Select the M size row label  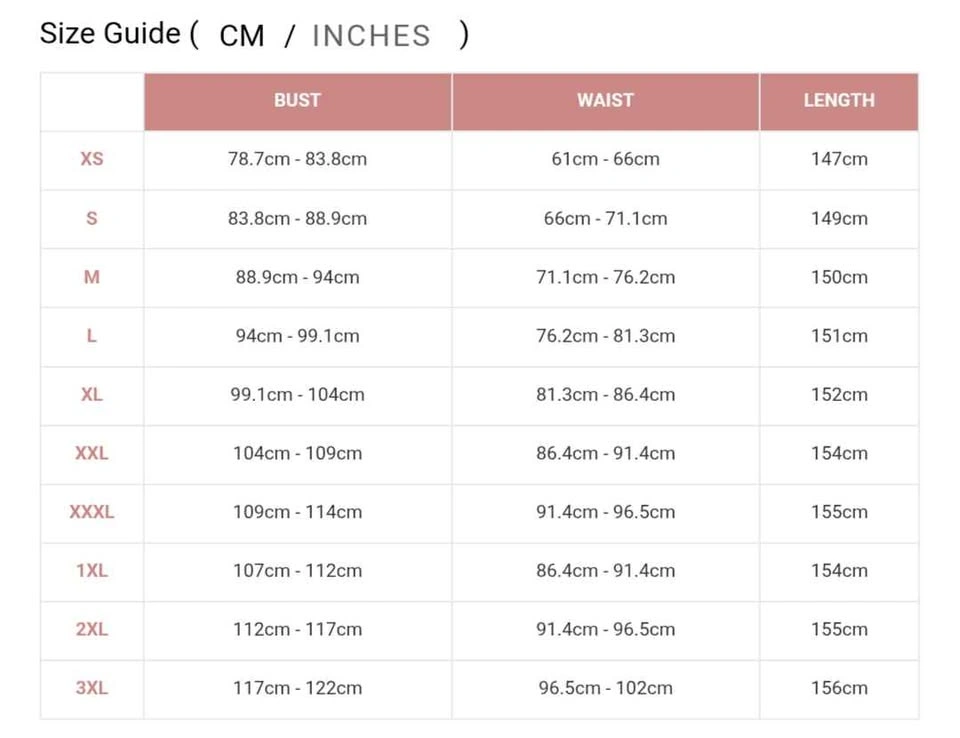(x=92, y=277)
